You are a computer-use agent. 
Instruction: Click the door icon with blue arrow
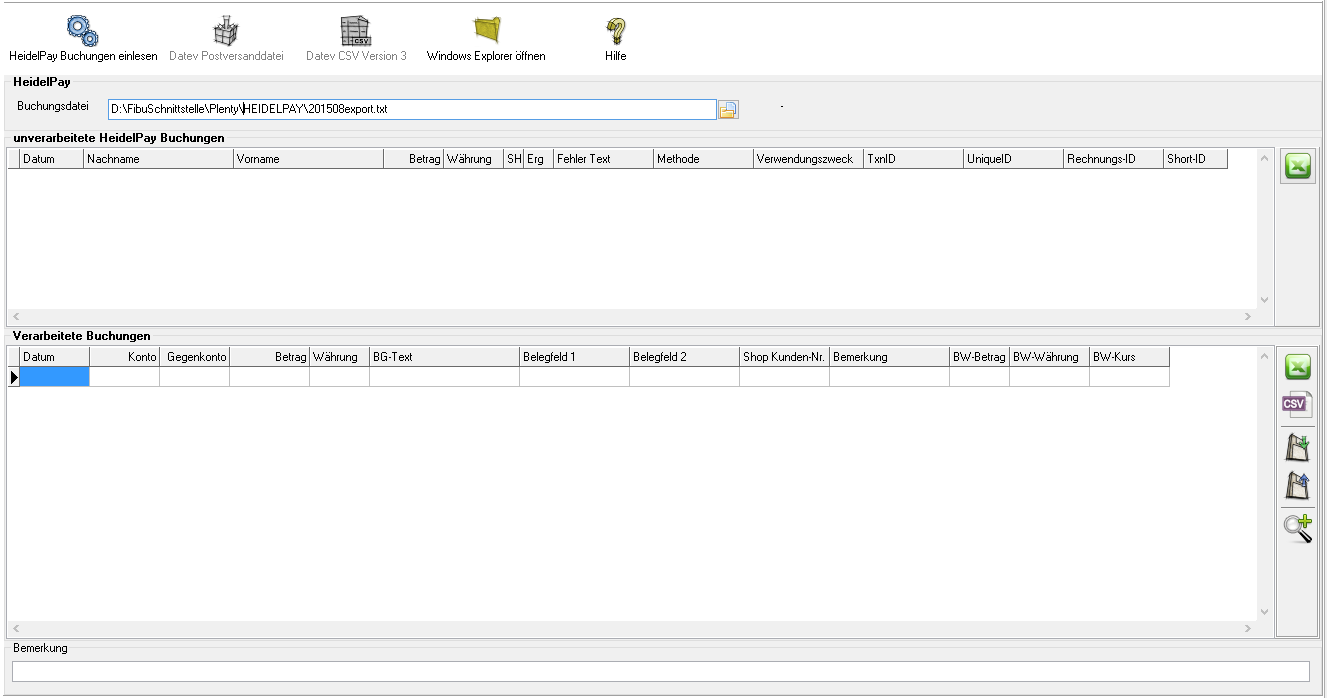tap(1297, 485)
